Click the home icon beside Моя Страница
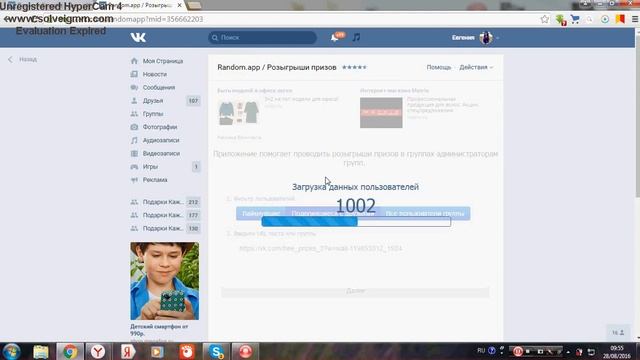 (x=134, y=61)
